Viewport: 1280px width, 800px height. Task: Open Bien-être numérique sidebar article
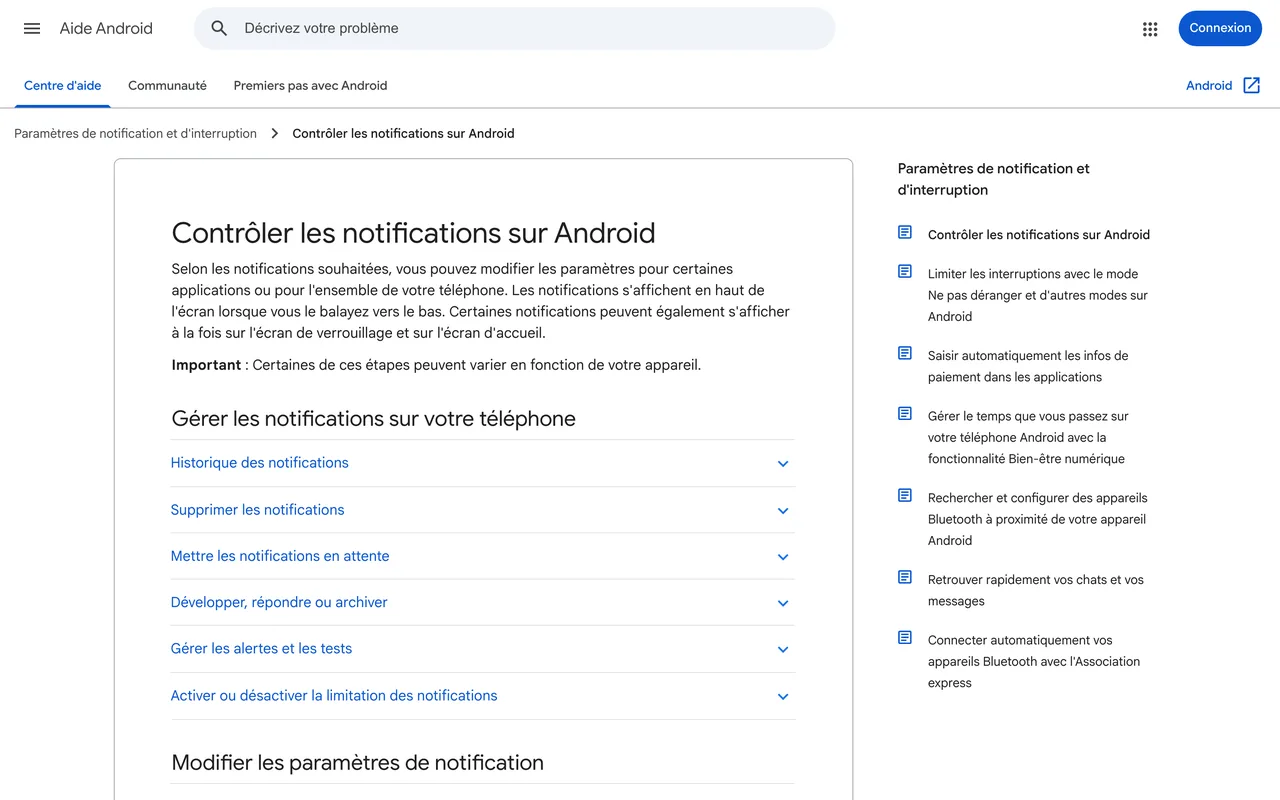pyautogui.click(x=1028, y=438)
